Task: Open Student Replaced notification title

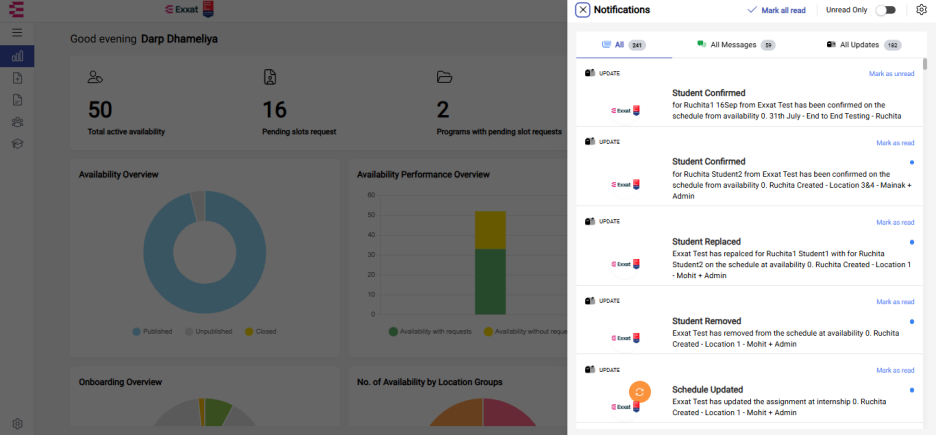Action: pyautogui.click(x=706, y=242)
